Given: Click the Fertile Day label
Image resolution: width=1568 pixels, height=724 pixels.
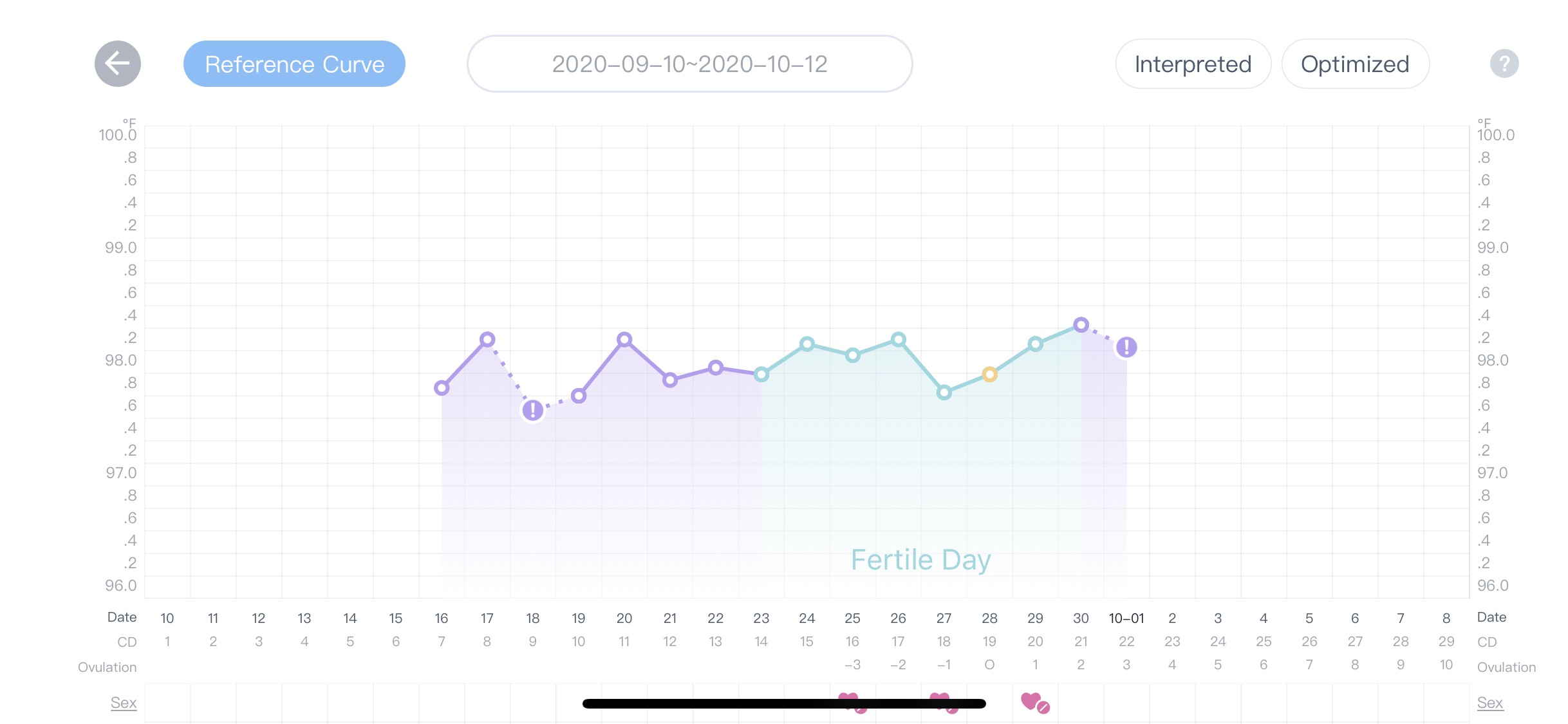Looking at the screenshot, I should point(920,560).
